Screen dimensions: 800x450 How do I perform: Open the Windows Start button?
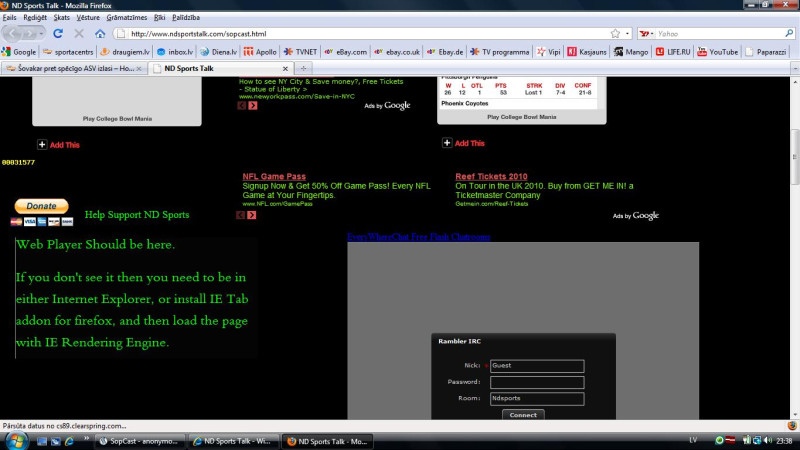pyautogui.click(x=15, y=441)
